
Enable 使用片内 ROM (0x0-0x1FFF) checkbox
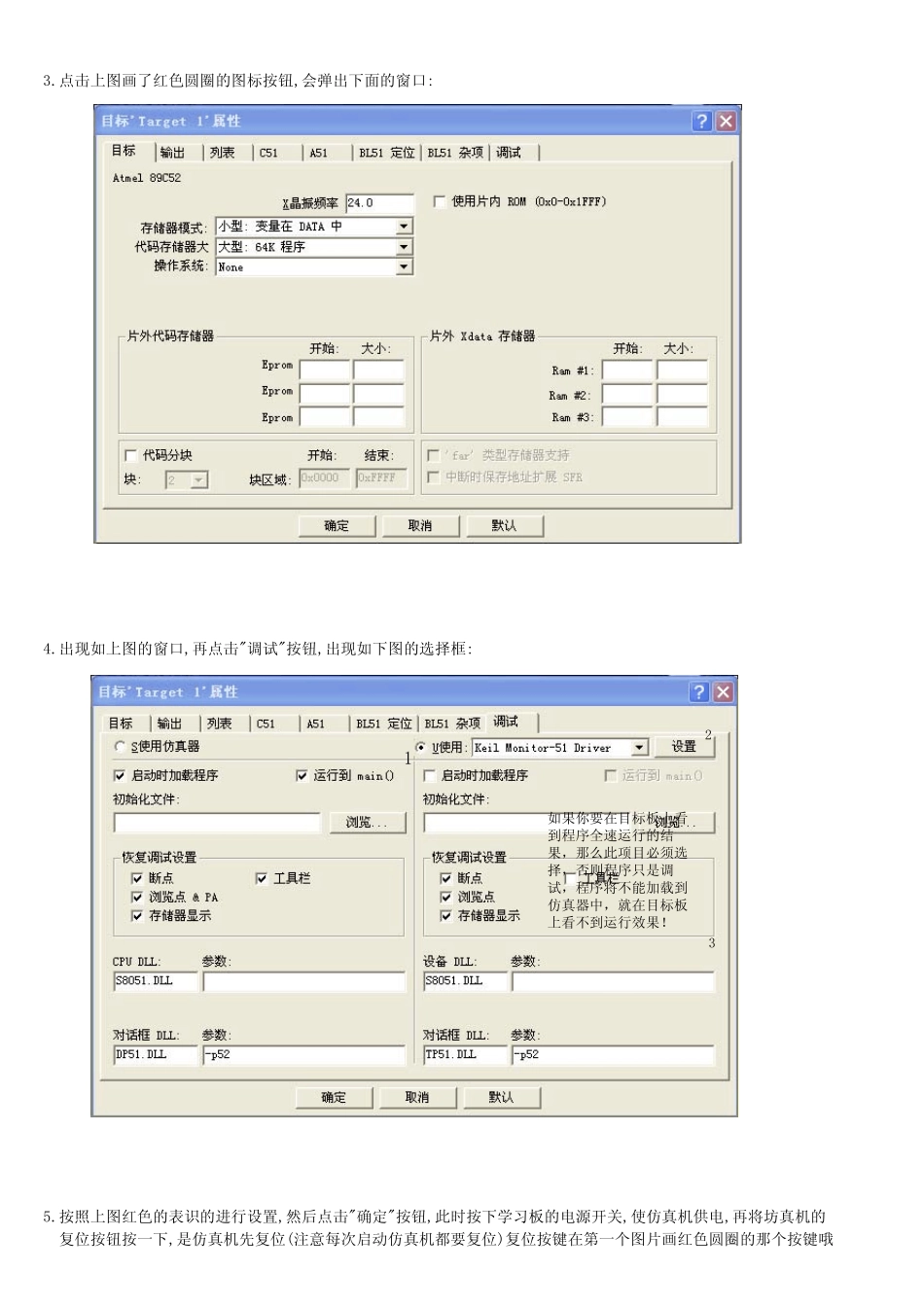[x=440, y=201]
